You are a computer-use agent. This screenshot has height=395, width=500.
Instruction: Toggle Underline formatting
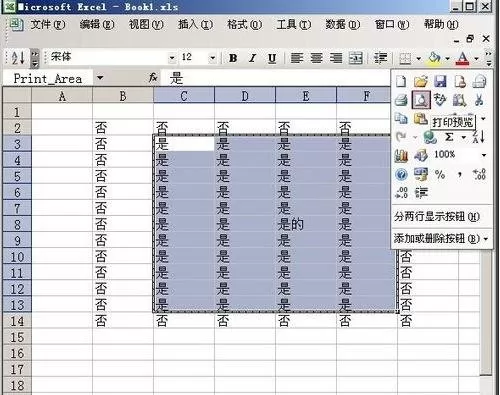272,58
